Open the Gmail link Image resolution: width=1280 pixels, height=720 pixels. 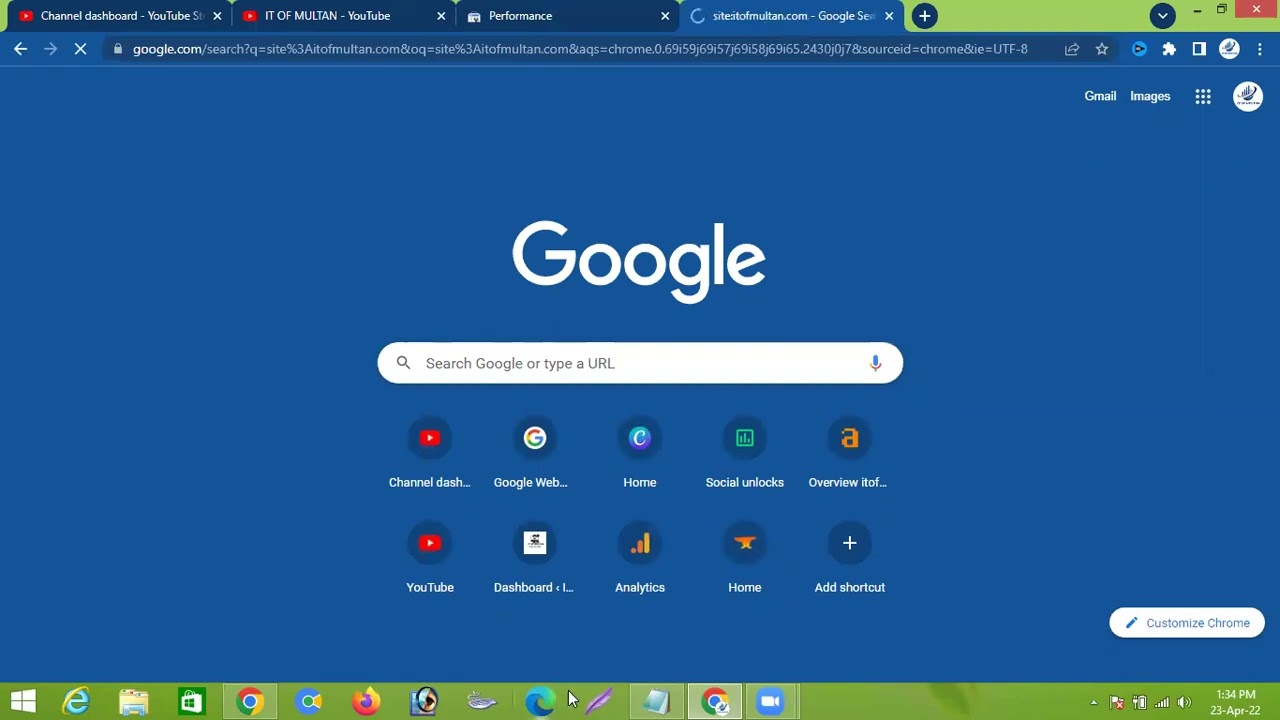pyautogui.click(x=1100, y=96)
